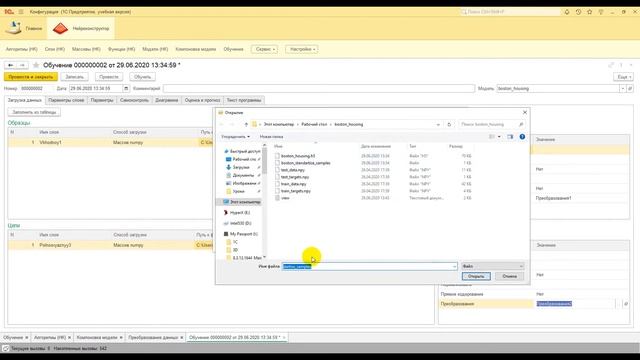The width and height of the screenshot is (640, 360).
Task: Open the 1C folder in the dialog sidebar
Action: [x=231, y=242]
